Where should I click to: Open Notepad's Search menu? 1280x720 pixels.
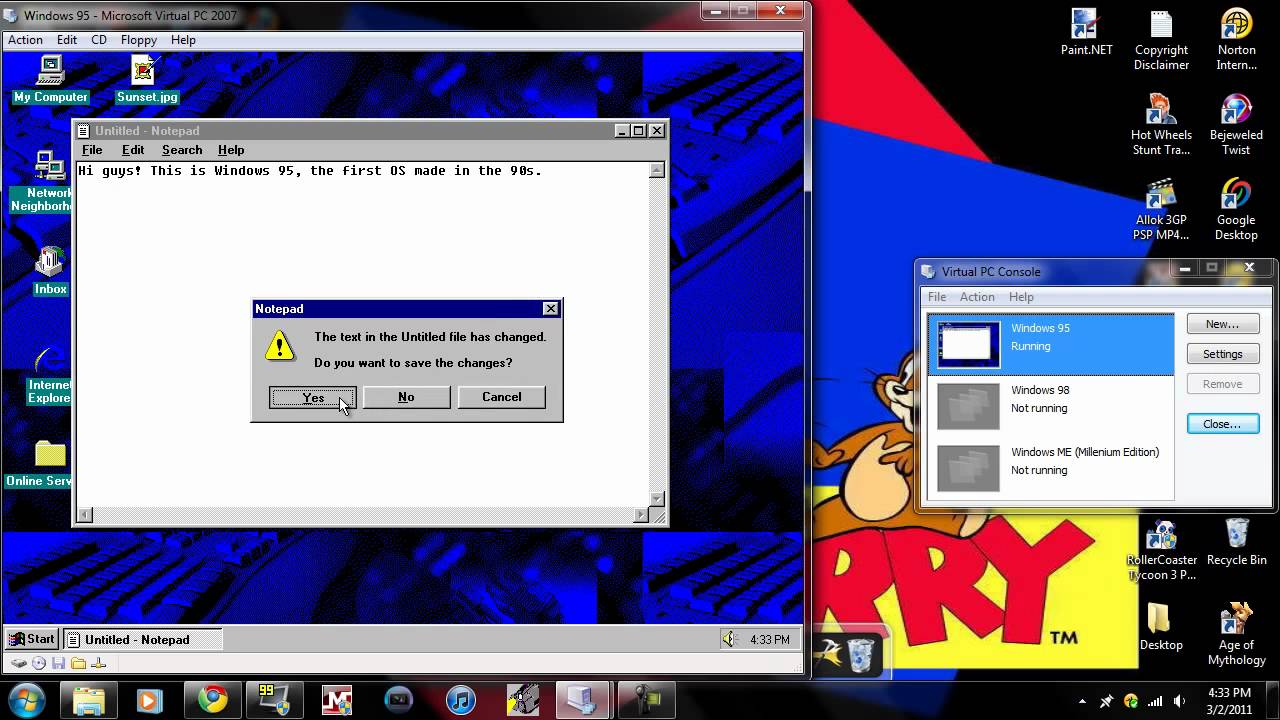click(x=182, y=150)
